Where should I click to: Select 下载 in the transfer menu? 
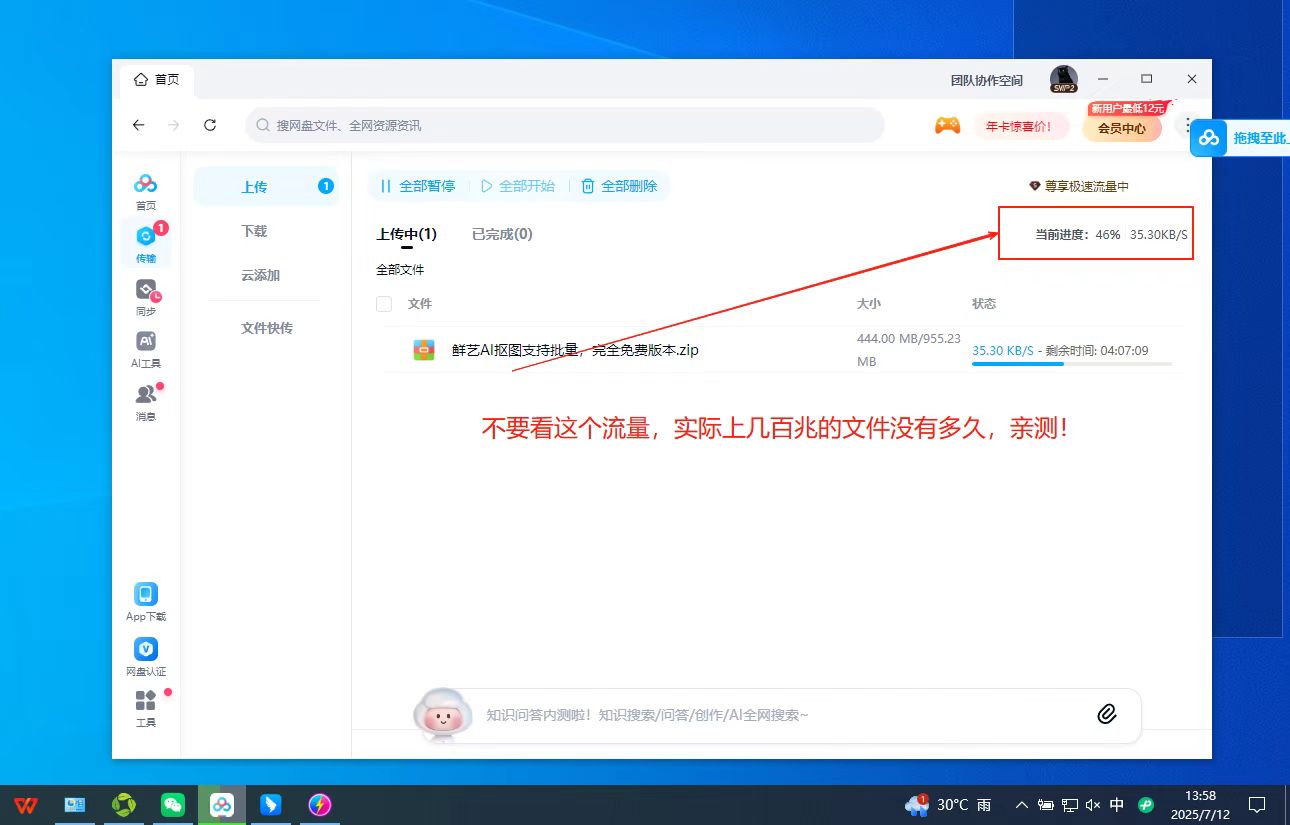pyautogui.click(x=253, y=231)
